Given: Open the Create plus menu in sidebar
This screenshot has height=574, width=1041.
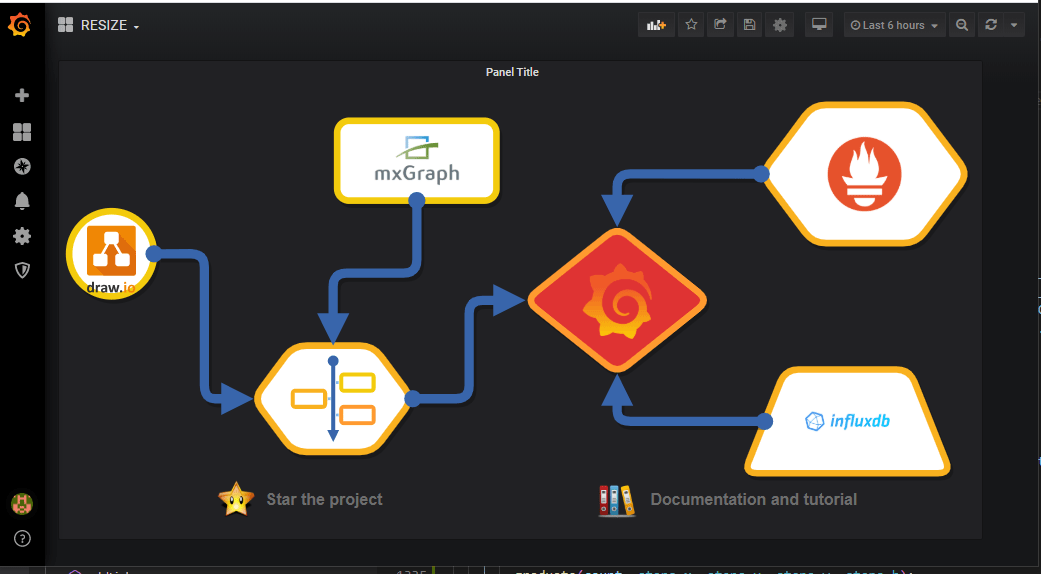Looking at the screenshot, I should tap(22, 95).
